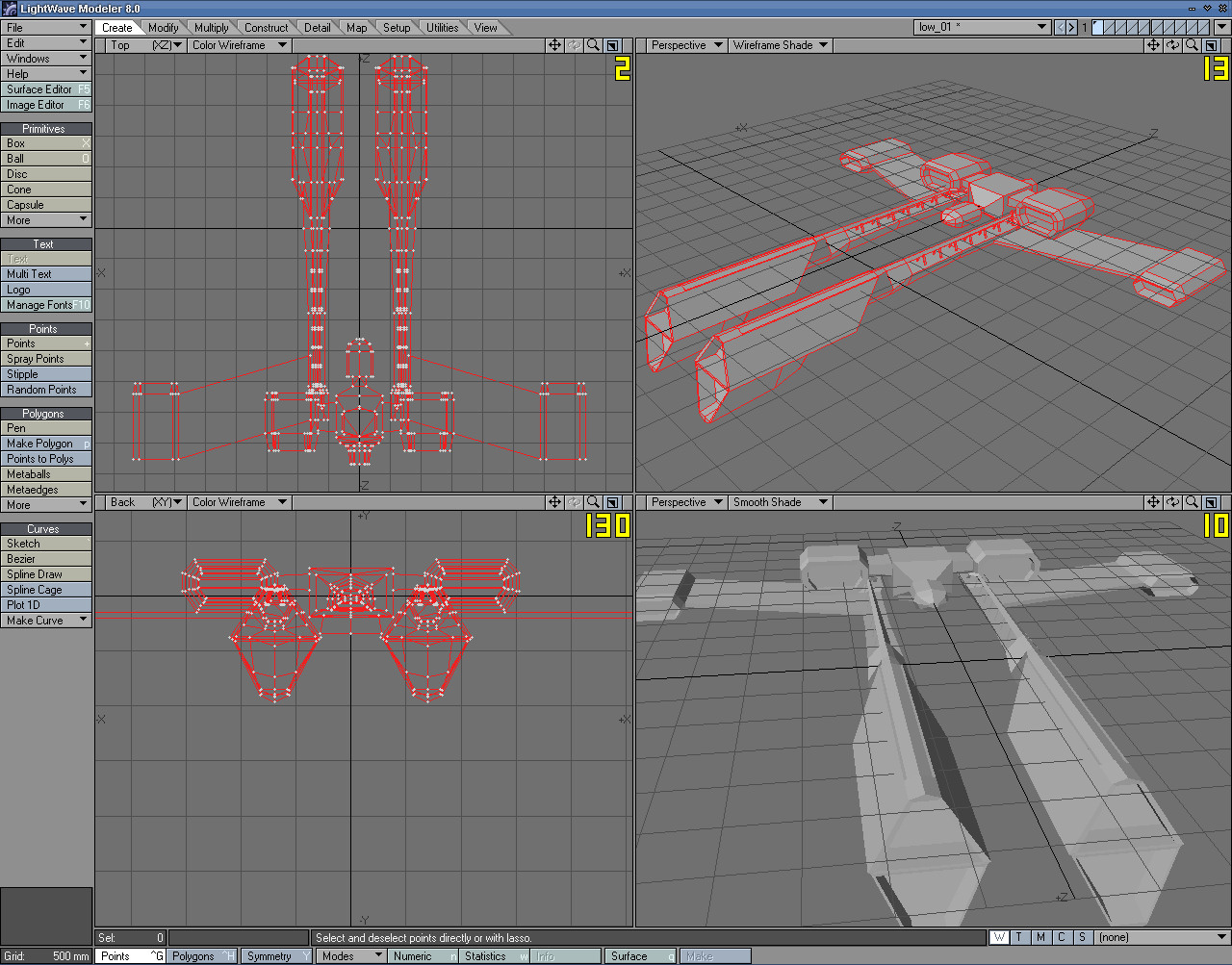The width and height of the screenshot is (1232, 965).
Task: Switch to the Map tab
Action: click(x=357, y=28)
